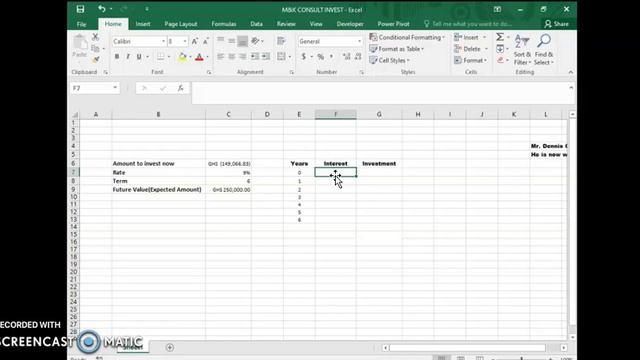640x360 pixels.
Task: Toggle align left
Action: (220, 57)
